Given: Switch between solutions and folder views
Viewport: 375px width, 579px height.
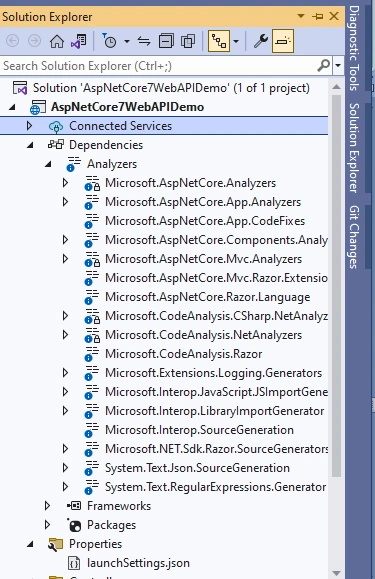Looking at the screenshot, I should (x=79, y=41).
